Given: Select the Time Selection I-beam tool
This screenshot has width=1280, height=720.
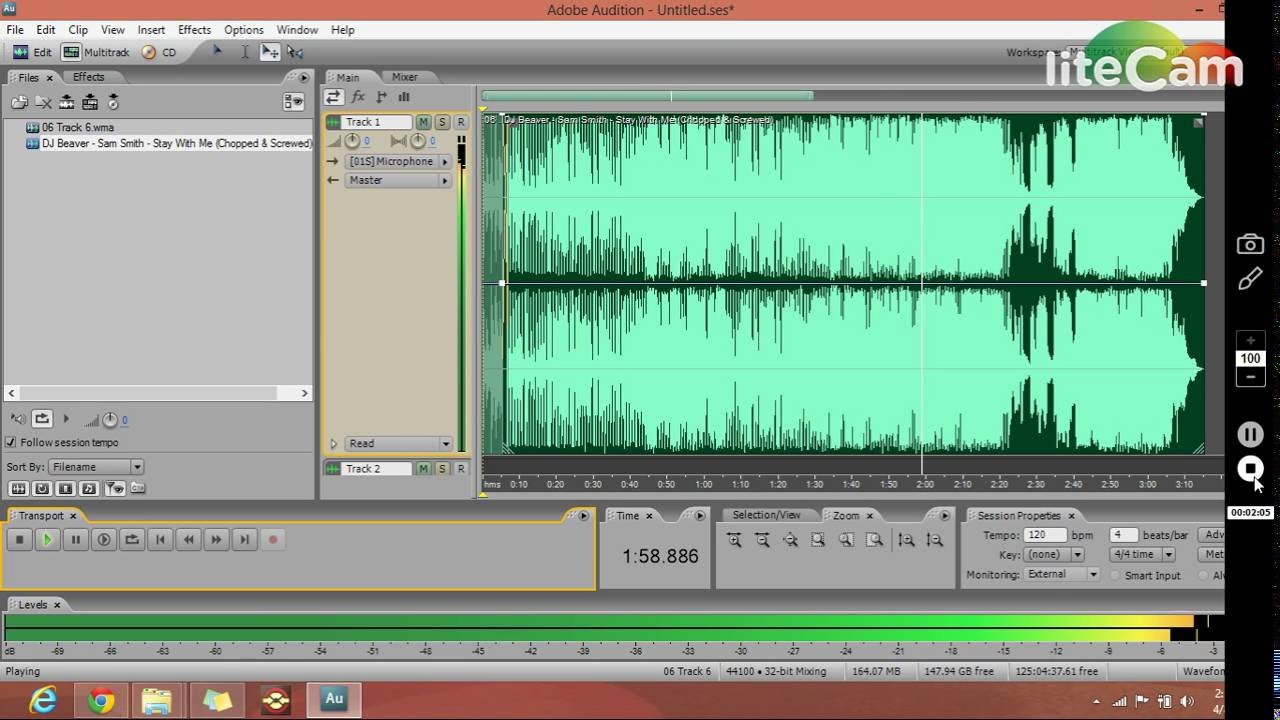Looking at the screenshot, I should (x=245, y=52).
